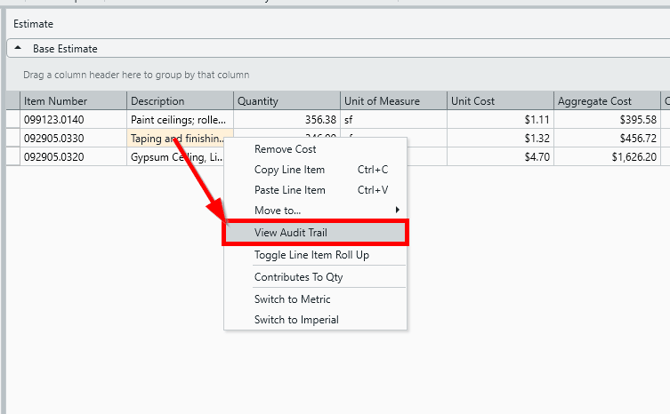
Task: Switch to Metric units
Action: (292, 299)
